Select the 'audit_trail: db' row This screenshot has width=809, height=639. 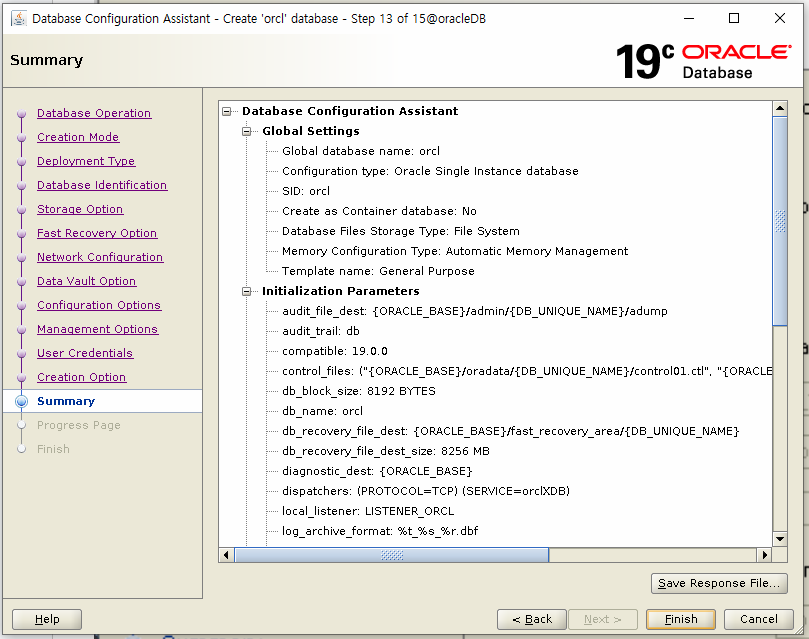321,331
